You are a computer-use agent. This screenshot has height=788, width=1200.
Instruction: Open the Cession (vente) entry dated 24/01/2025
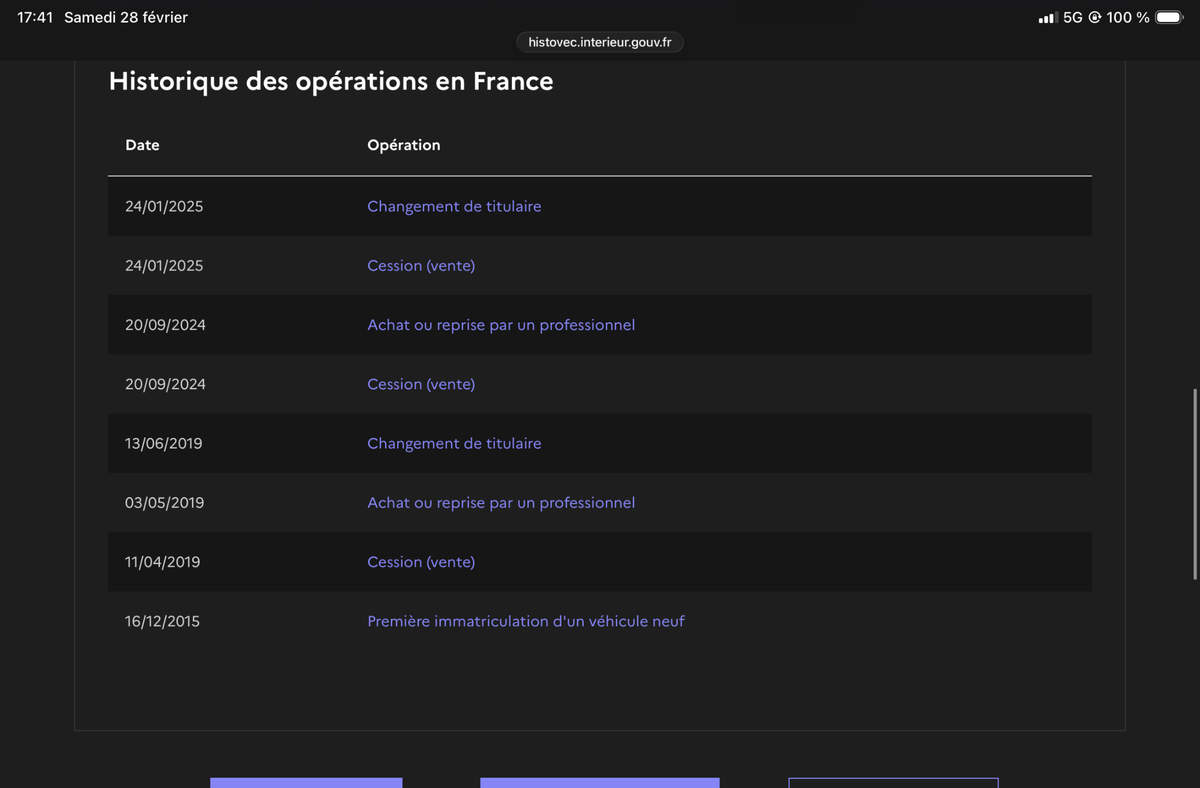tap(421, 266)
